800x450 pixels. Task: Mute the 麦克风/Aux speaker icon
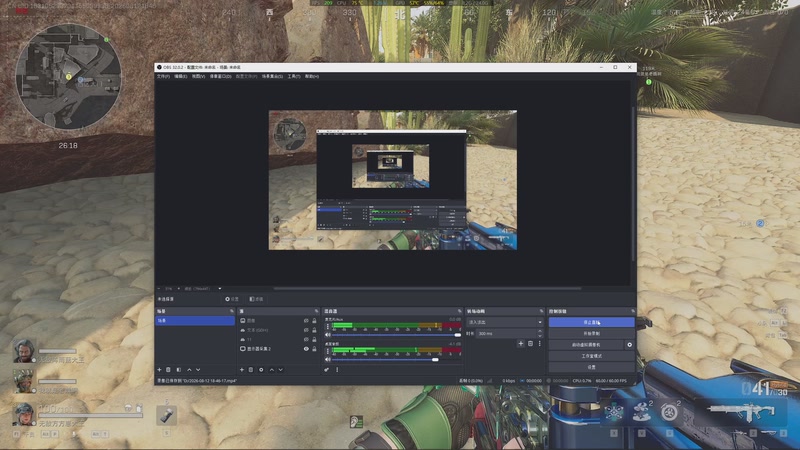328,335
